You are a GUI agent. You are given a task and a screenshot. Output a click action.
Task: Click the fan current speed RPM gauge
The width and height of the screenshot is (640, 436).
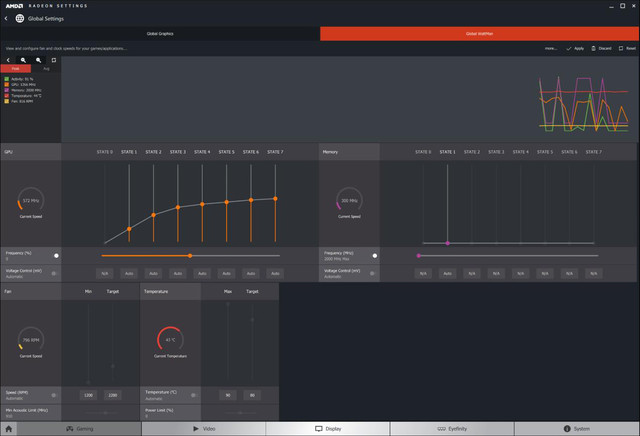(31, 340)
